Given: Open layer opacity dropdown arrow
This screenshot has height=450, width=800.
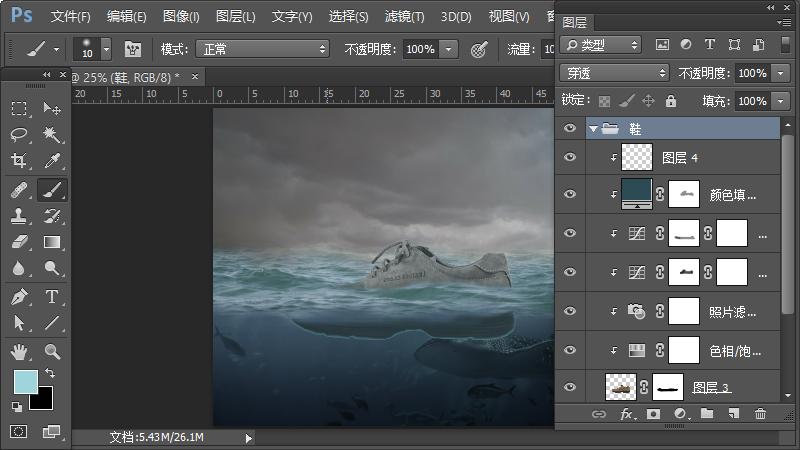Looking at the screenshot, I should pos(781,73).
